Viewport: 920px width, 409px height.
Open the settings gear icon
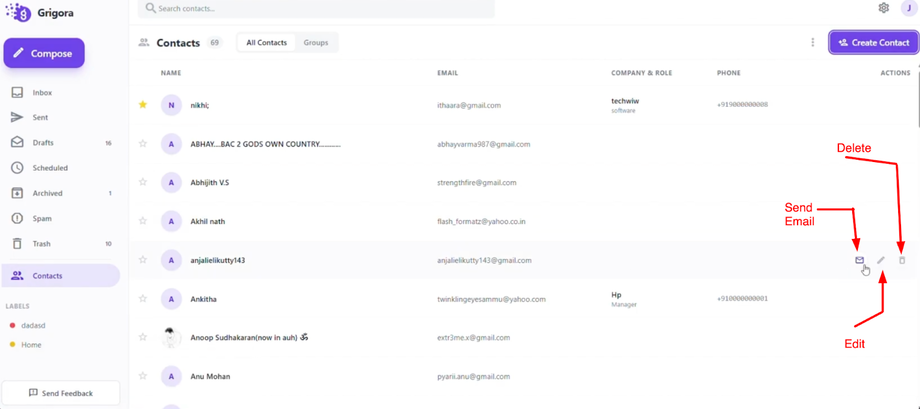tap(884, 8)
